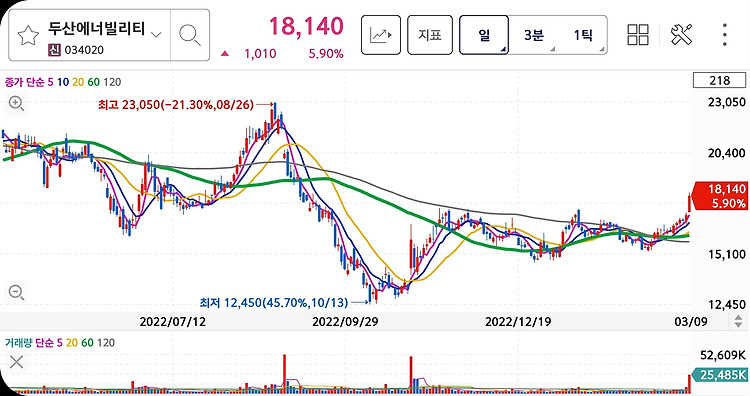Click the red 18,140 price tag on axis

click(x=720, y=196)
